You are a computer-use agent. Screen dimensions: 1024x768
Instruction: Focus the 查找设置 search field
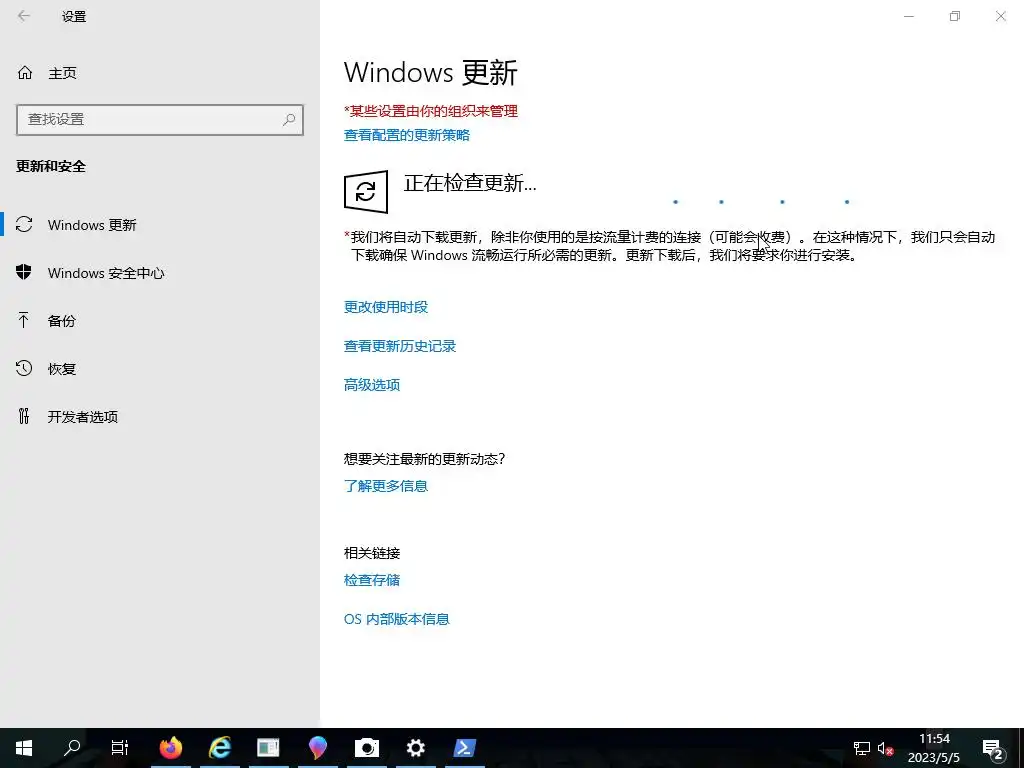click(160, 120)
